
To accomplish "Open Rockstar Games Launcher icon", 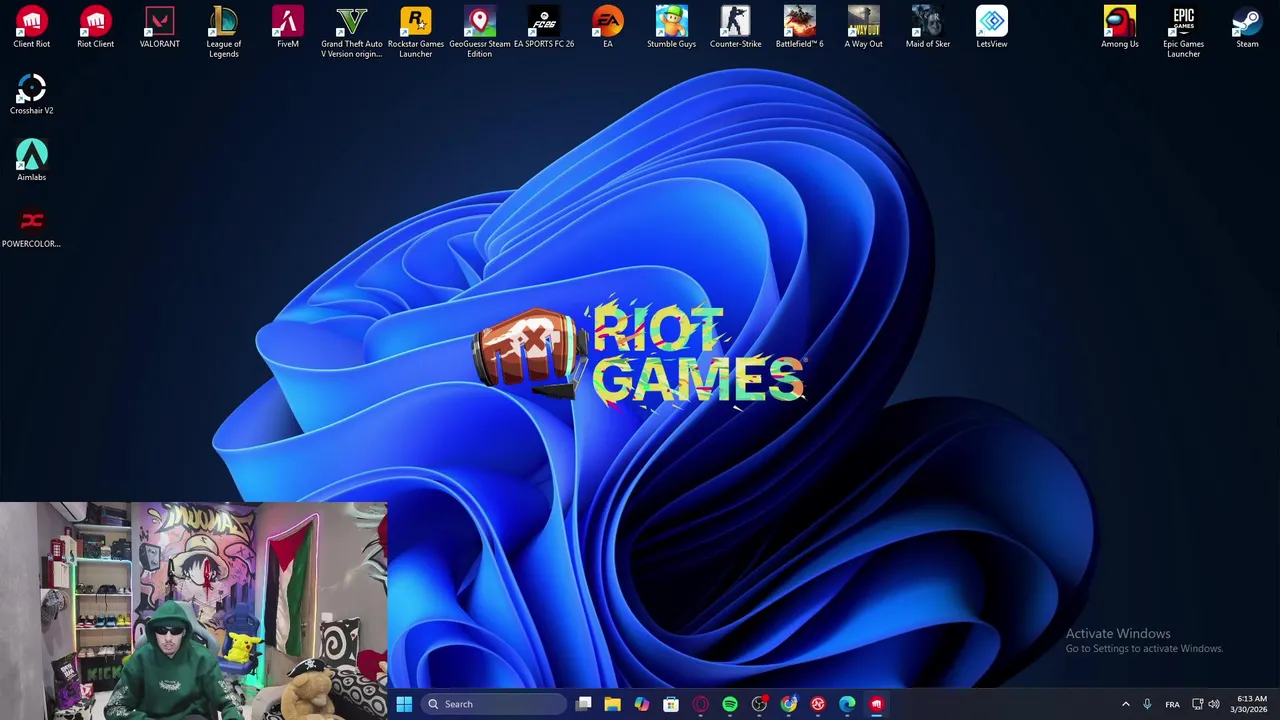I will click(415, 32).
